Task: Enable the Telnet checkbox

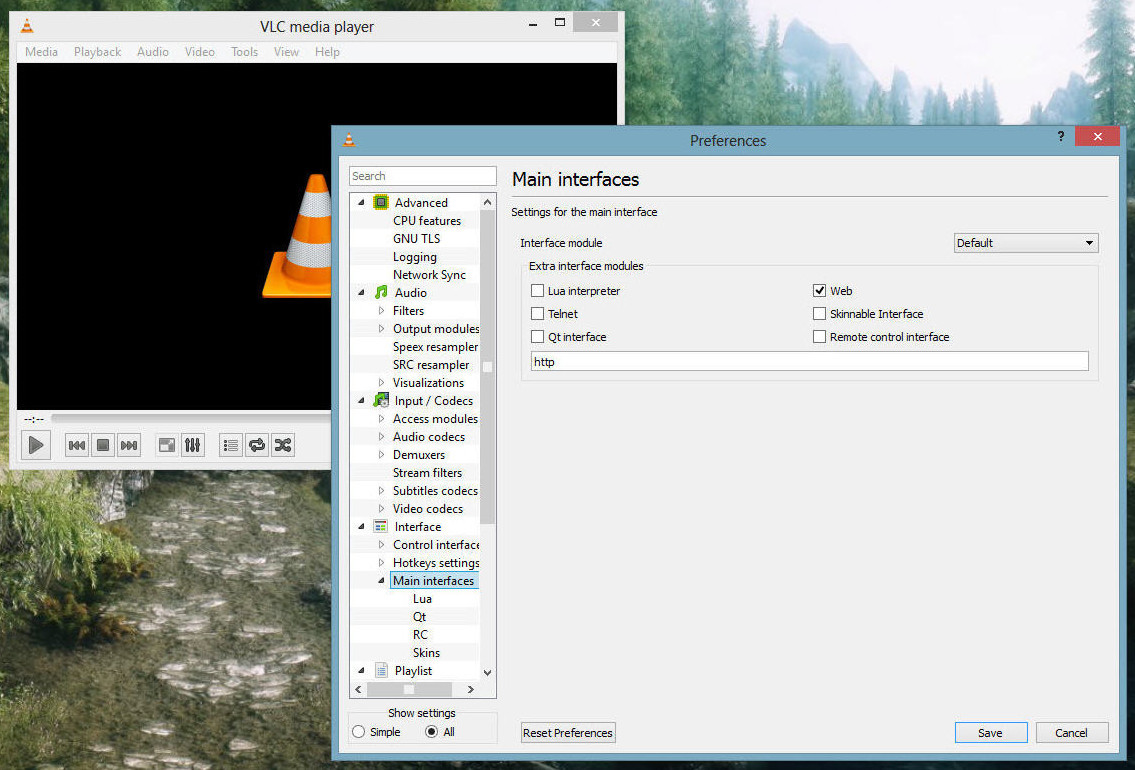Action: [538, 314]
